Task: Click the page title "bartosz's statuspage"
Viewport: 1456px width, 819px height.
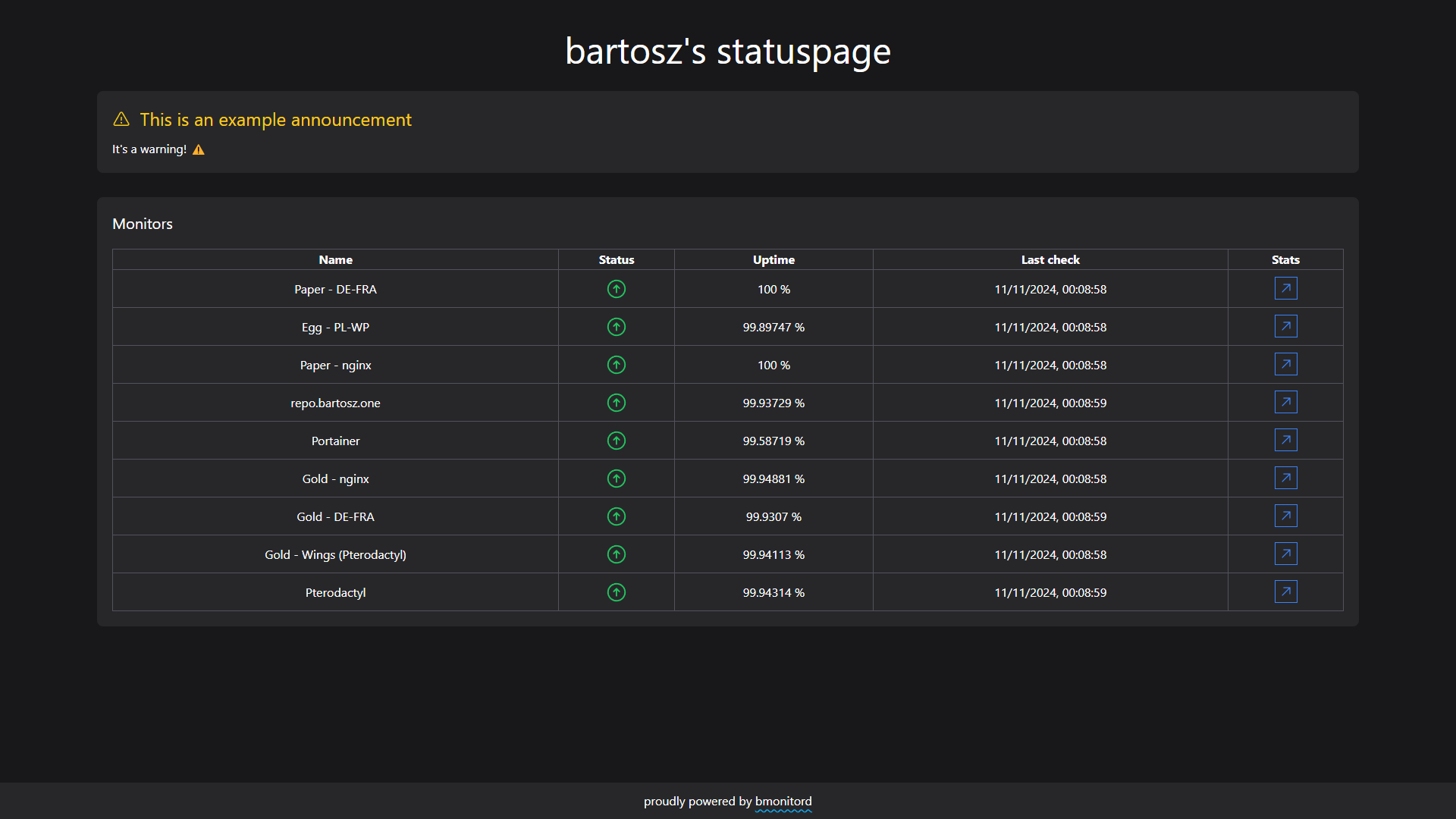Action: [x=728, y=51]
